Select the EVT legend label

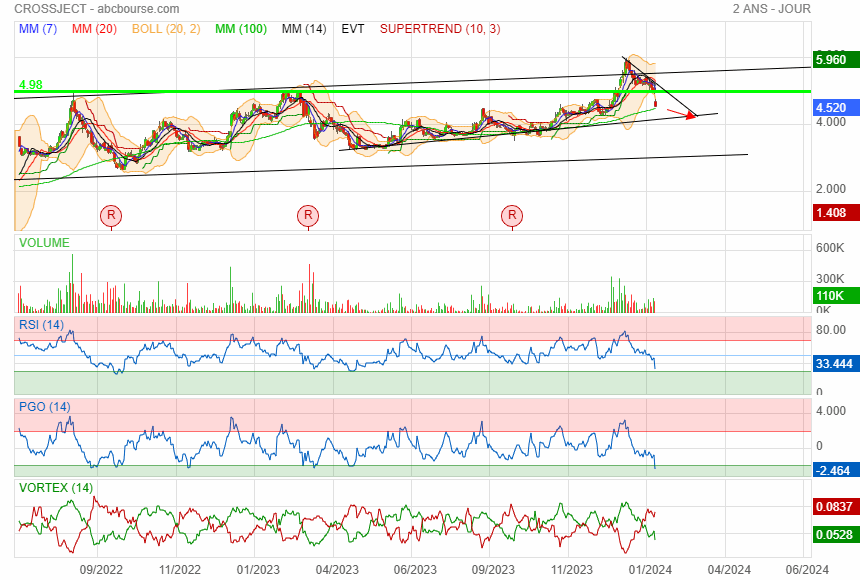353,29
